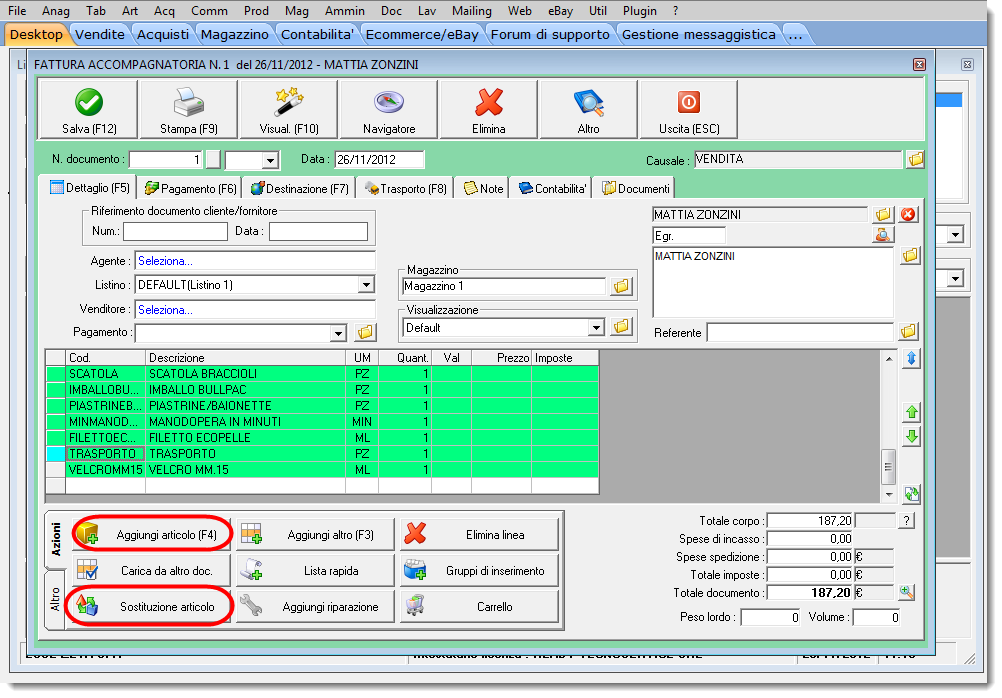This screenshot has width=1002, height=698.
Task: Expand the Listino dropdown
Action: (366, 286)
